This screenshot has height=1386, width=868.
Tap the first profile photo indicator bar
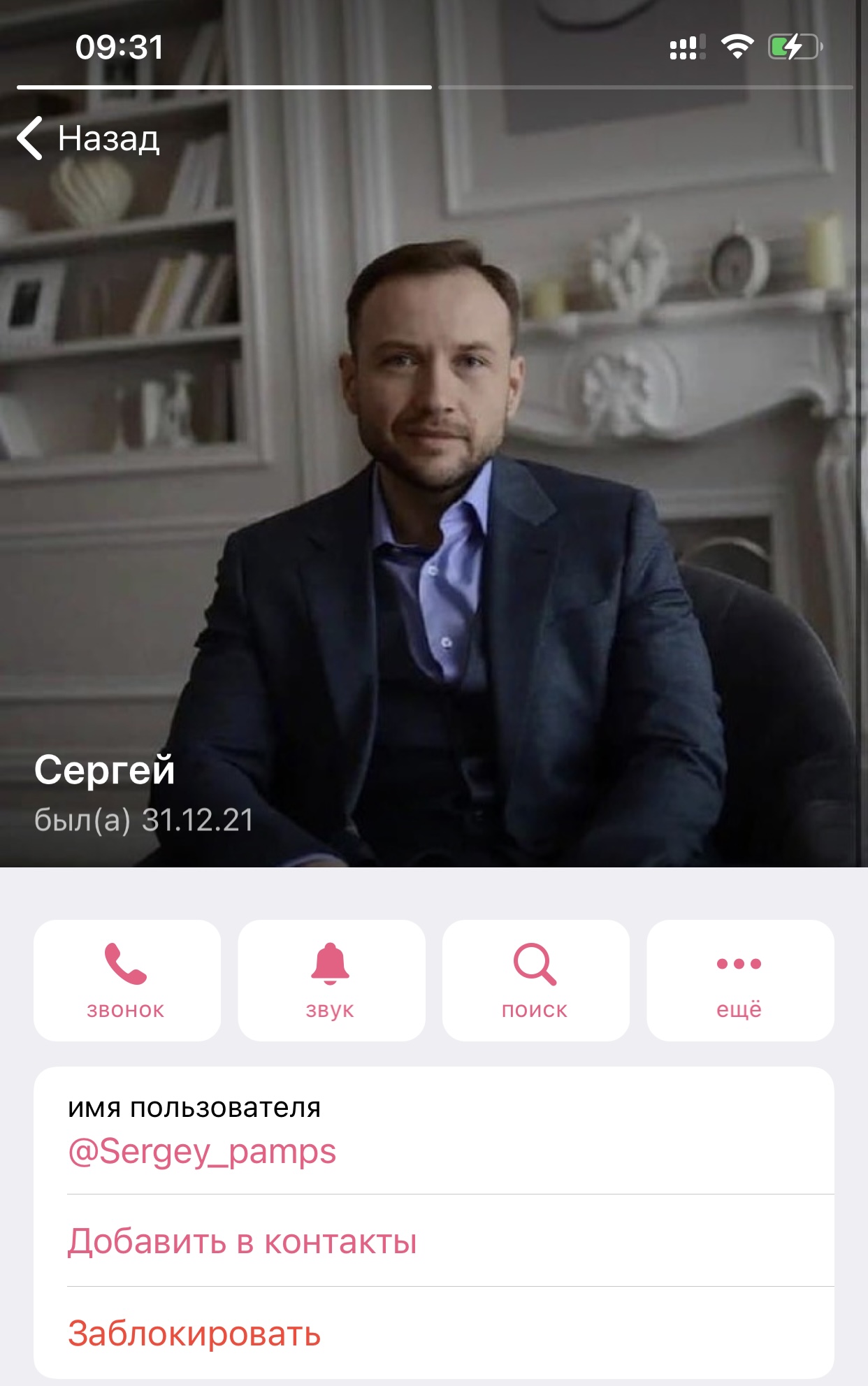[x=224, y=87]
